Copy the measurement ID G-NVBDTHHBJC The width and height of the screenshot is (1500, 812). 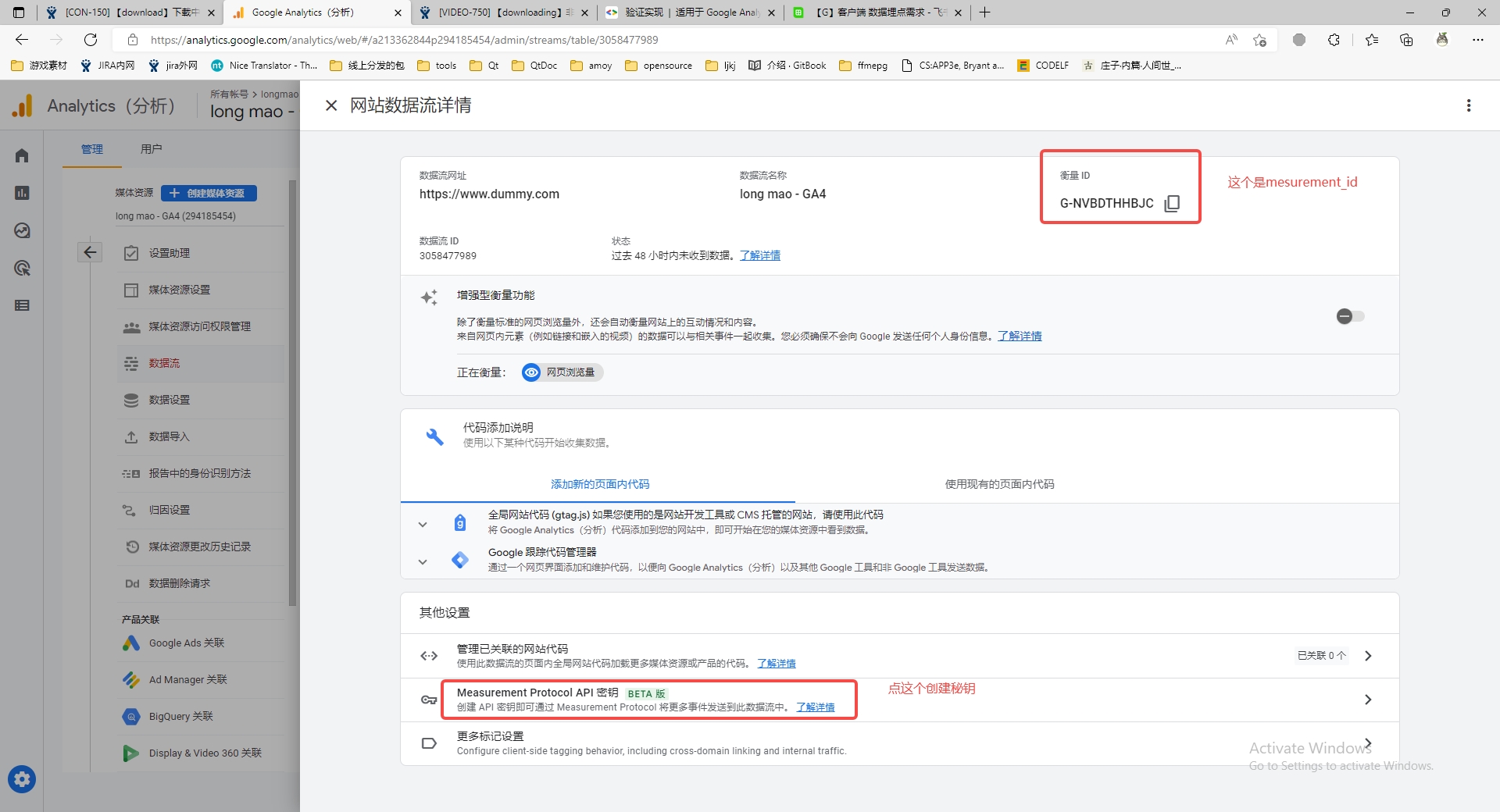click(1171, 204)
